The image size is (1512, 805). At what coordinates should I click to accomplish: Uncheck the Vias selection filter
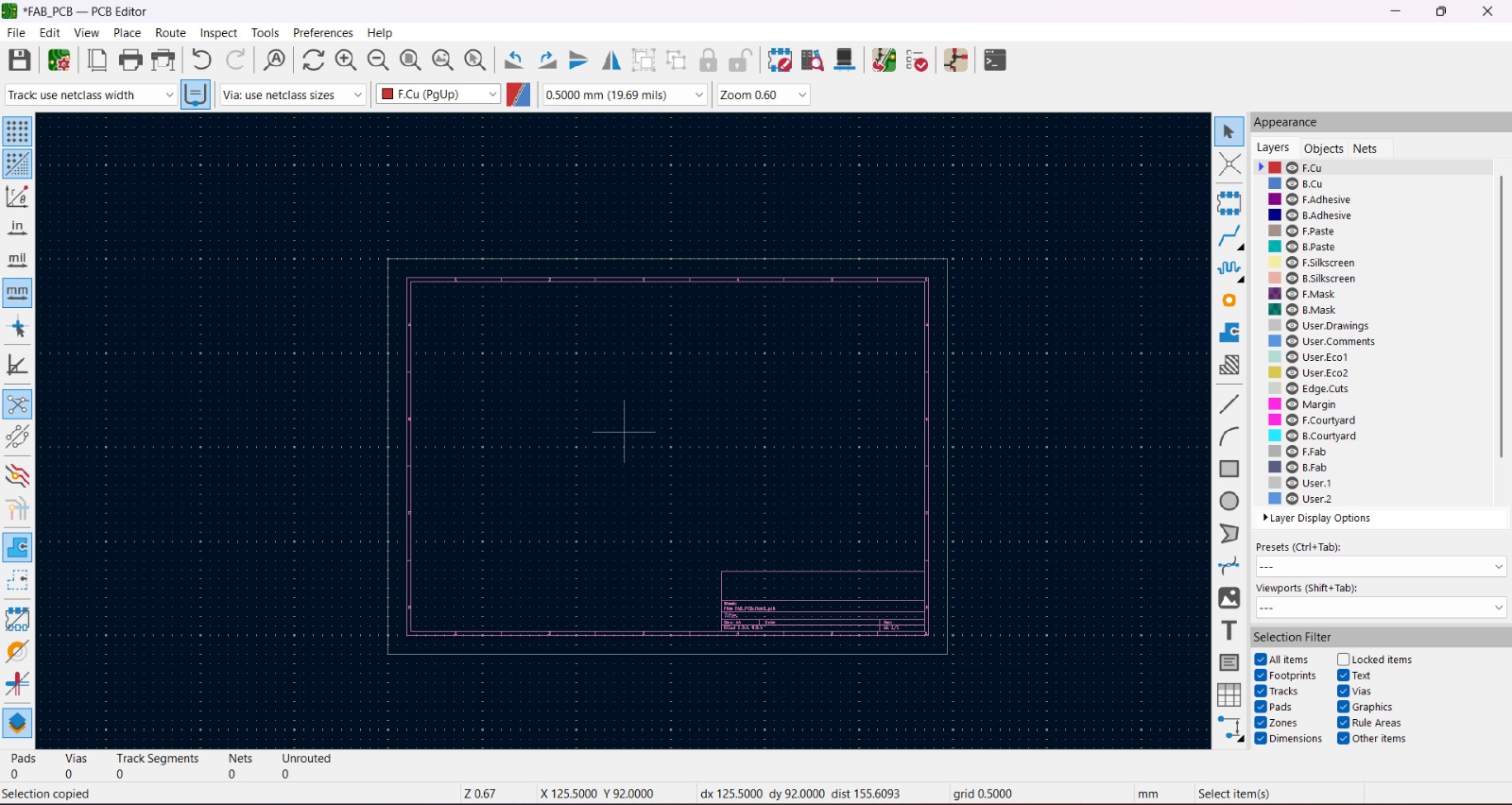click(x=1343, y=692)
